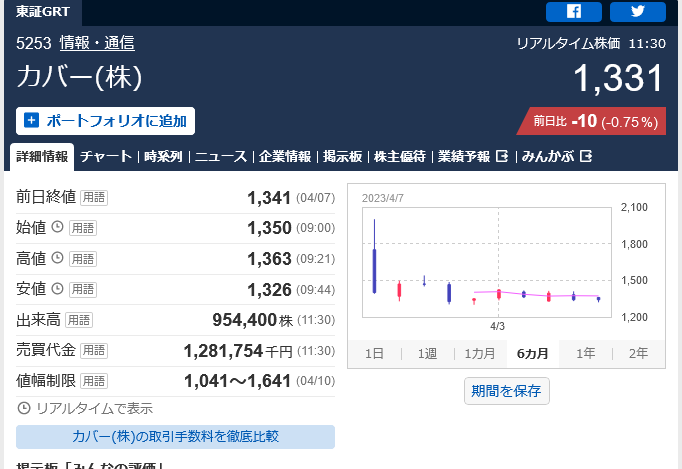
Task: Enable リアルタイムで表示 link
Action: 94,408
